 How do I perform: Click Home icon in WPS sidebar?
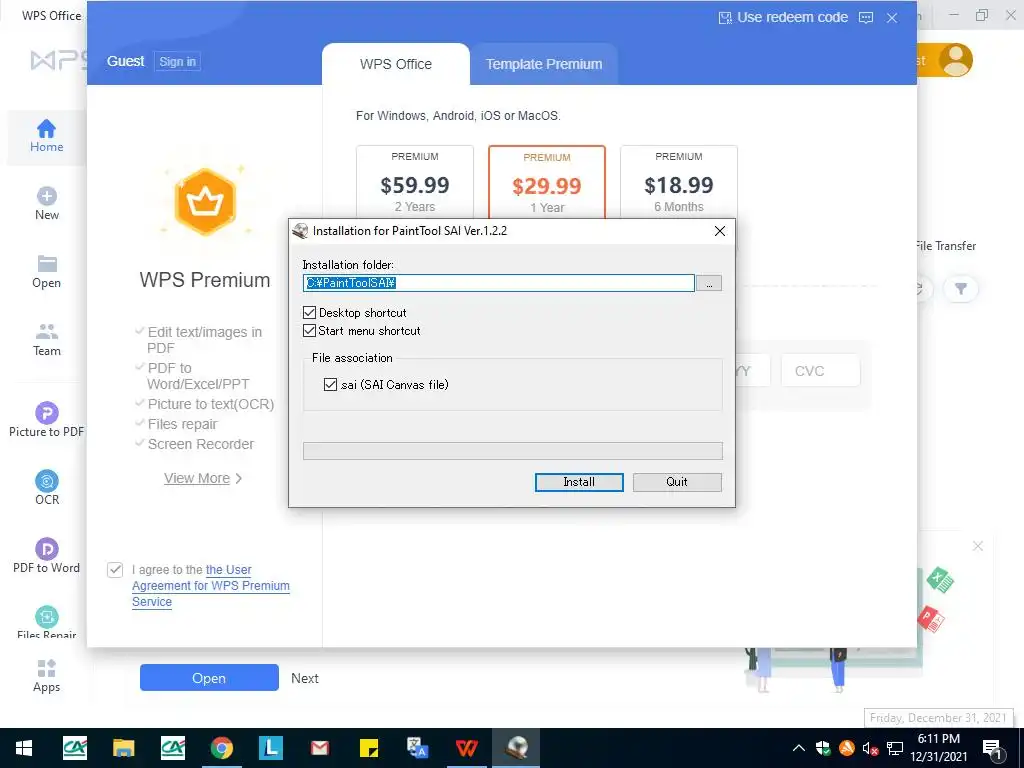pos(46,129)
